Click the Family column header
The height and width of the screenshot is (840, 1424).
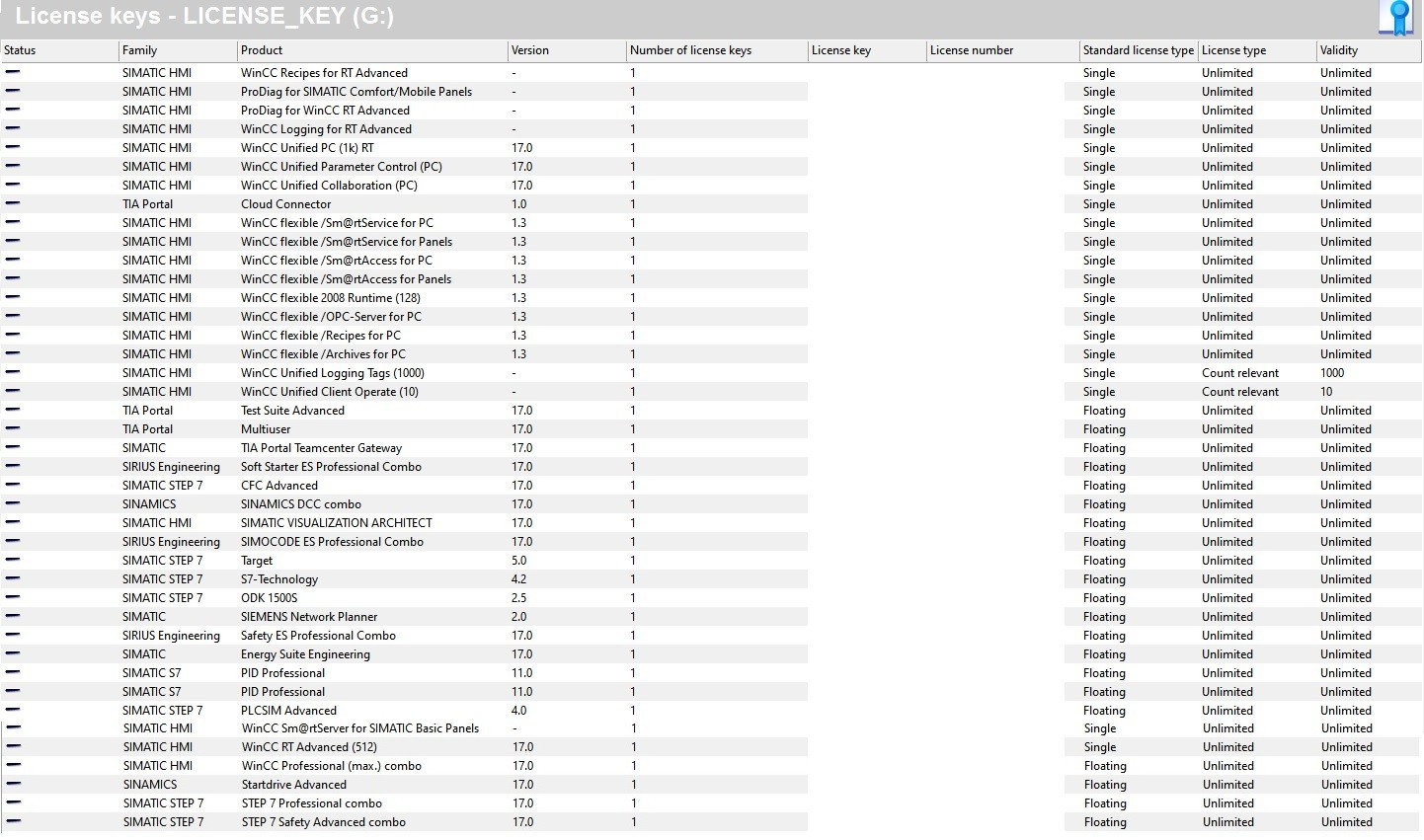click(x=178, y=50)
